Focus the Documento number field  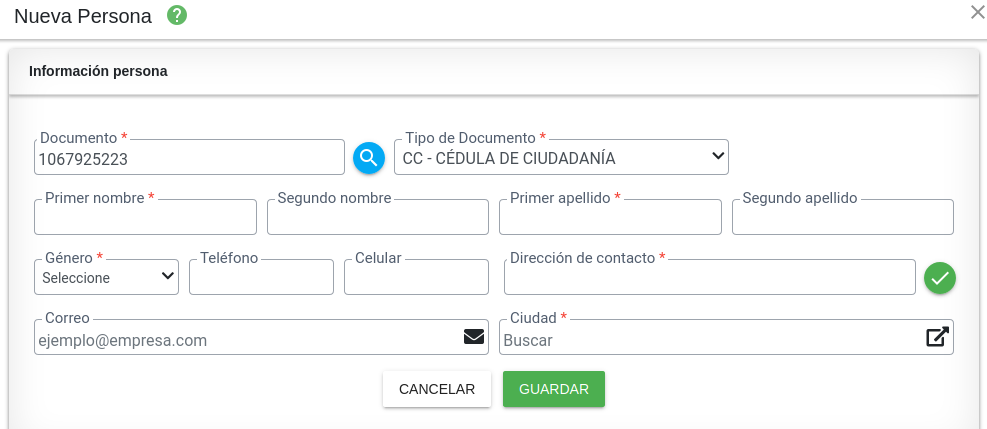click(x=189, y=158)
